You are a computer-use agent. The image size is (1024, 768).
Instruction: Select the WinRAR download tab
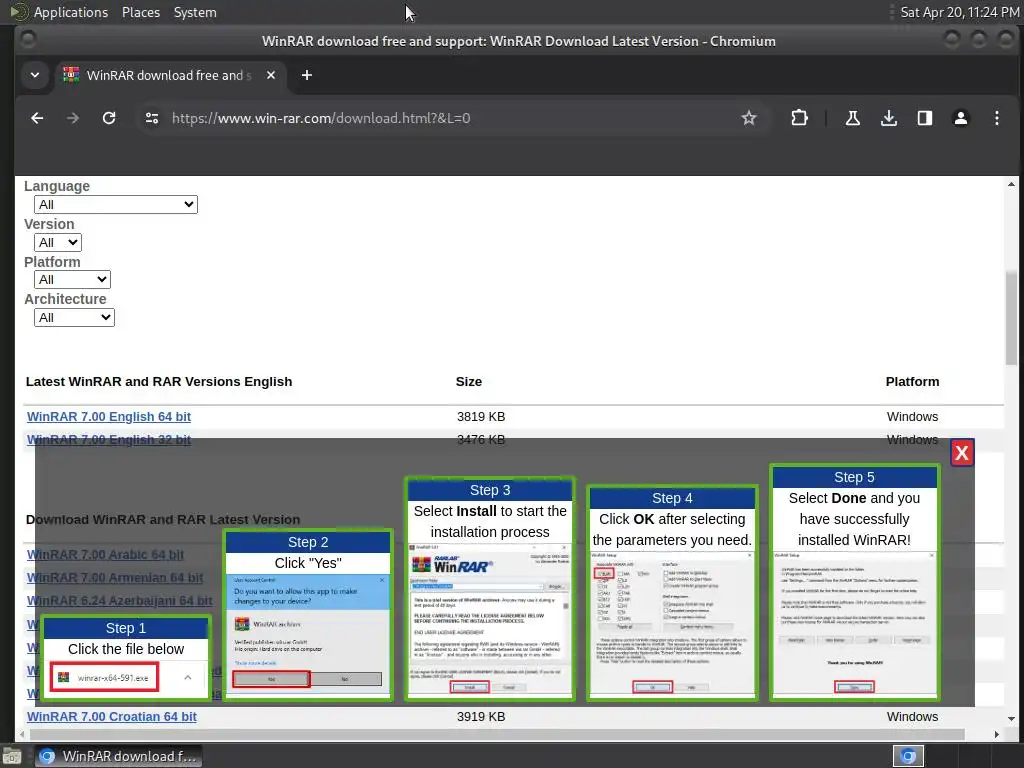point(170,75)
